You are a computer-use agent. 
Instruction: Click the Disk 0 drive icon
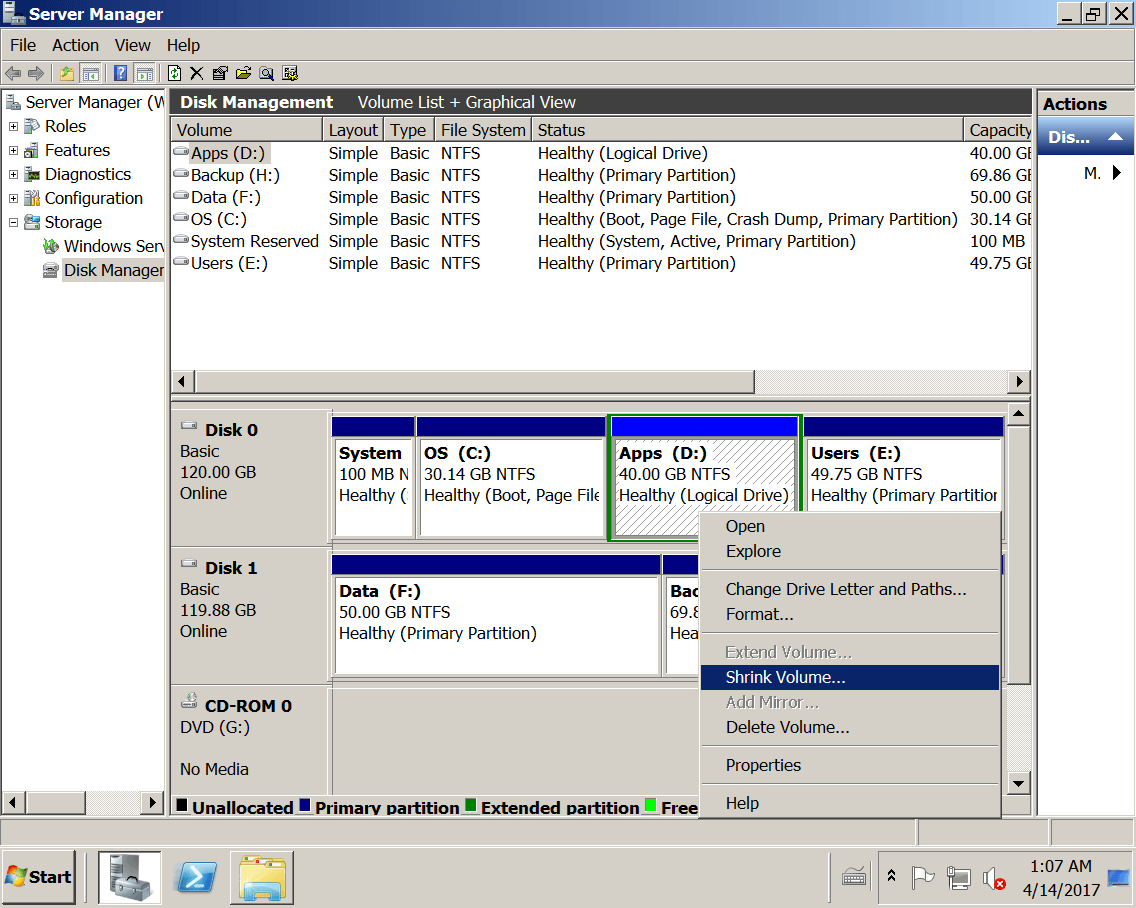pyautogui.click(x=189, y=425)
